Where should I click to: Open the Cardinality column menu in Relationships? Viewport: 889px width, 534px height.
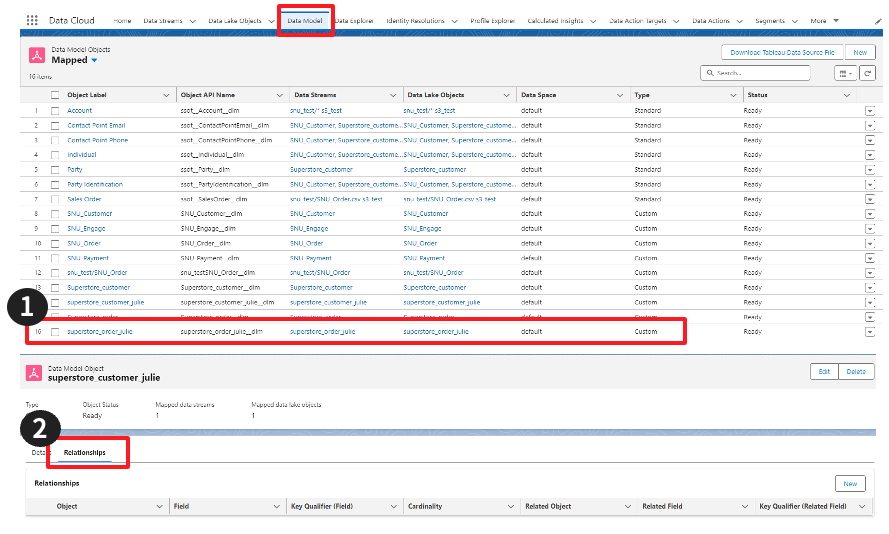[510, 507]
